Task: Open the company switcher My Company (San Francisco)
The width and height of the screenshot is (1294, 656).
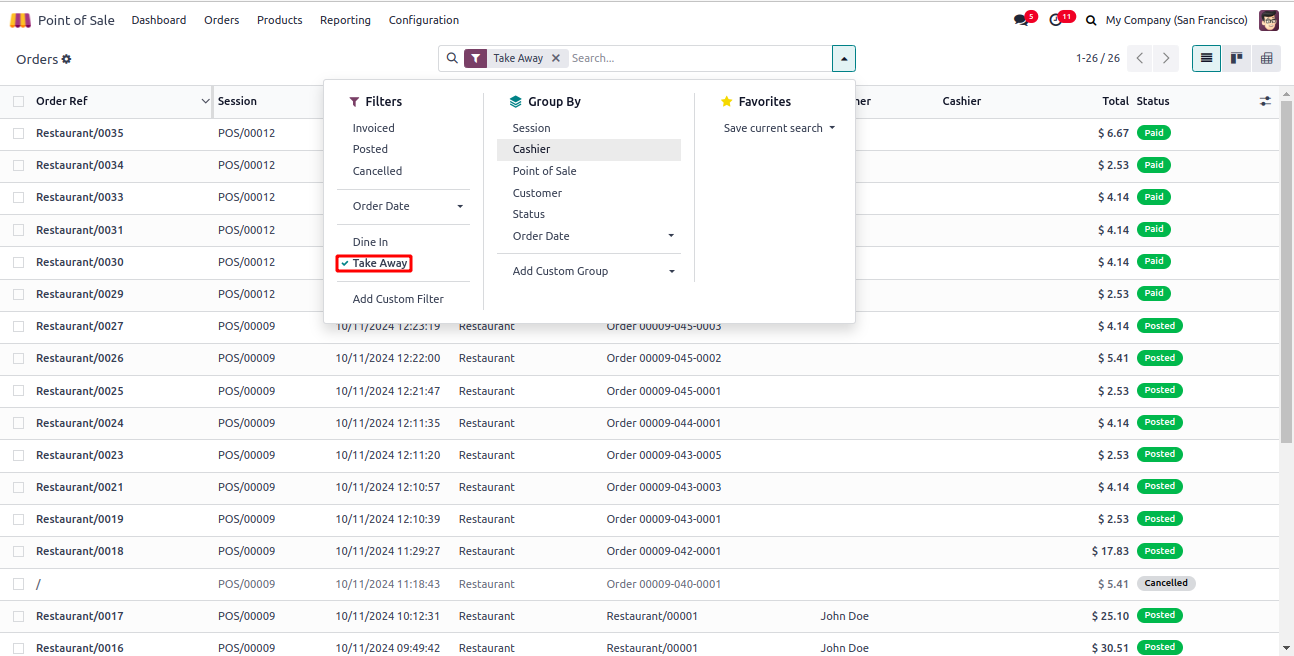Action: pos(1177,20)
